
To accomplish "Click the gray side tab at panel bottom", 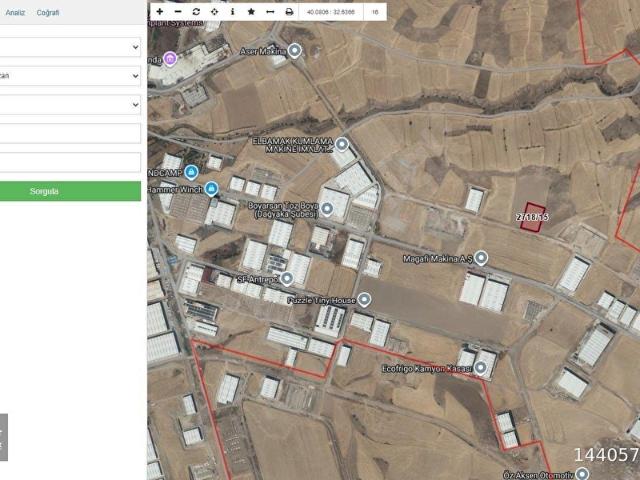I will coord(4,437).
